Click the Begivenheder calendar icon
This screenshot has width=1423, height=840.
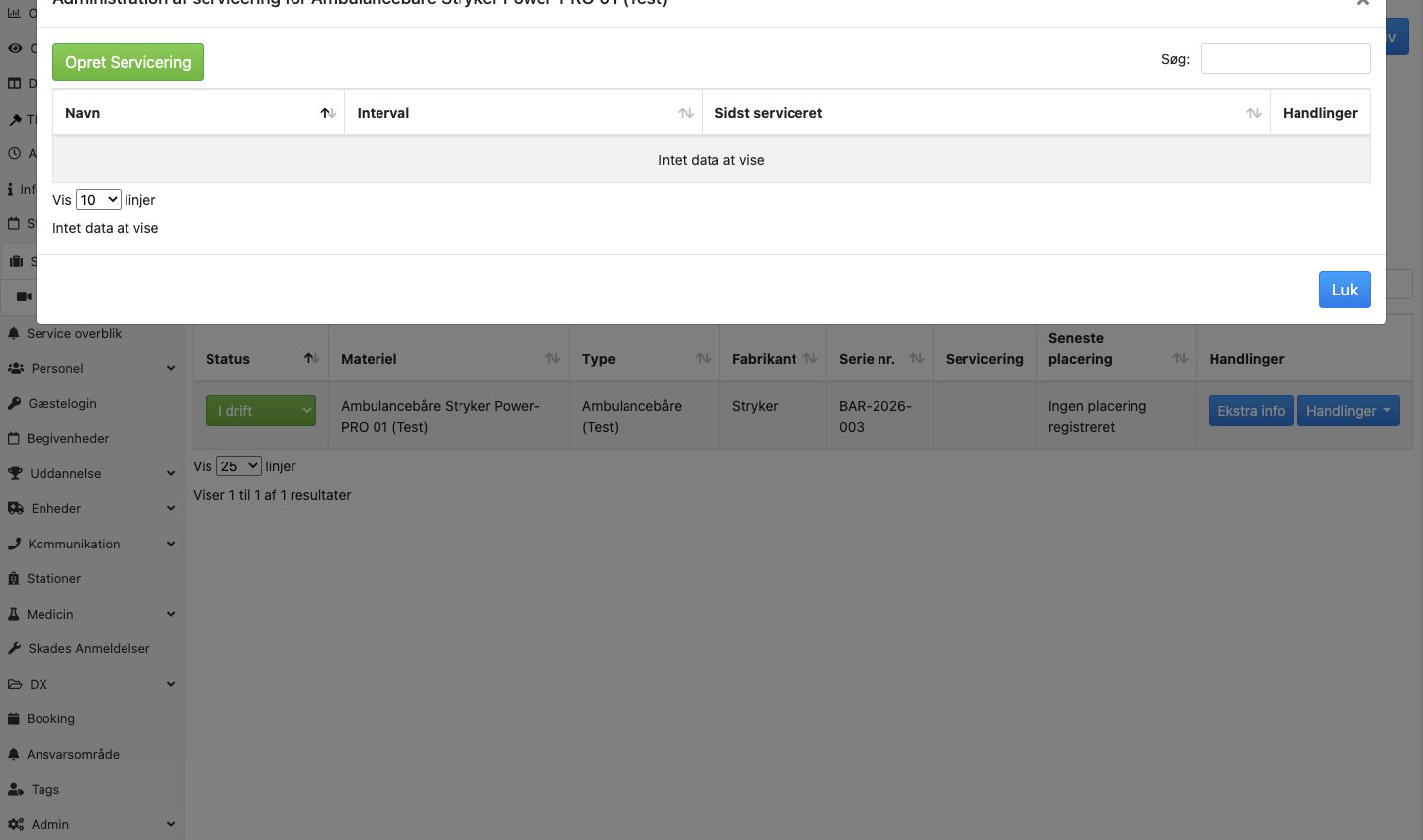(x=14, y=439)
